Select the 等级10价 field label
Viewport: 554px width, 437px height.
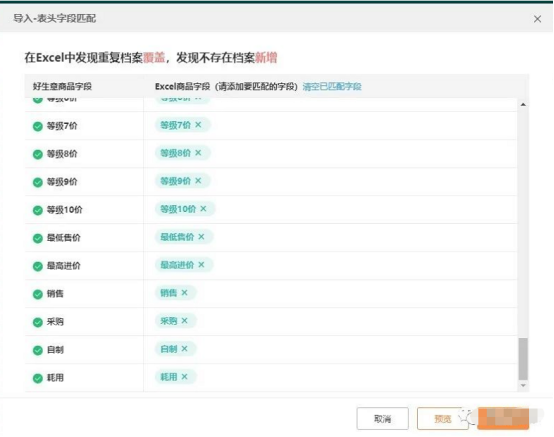65,210
